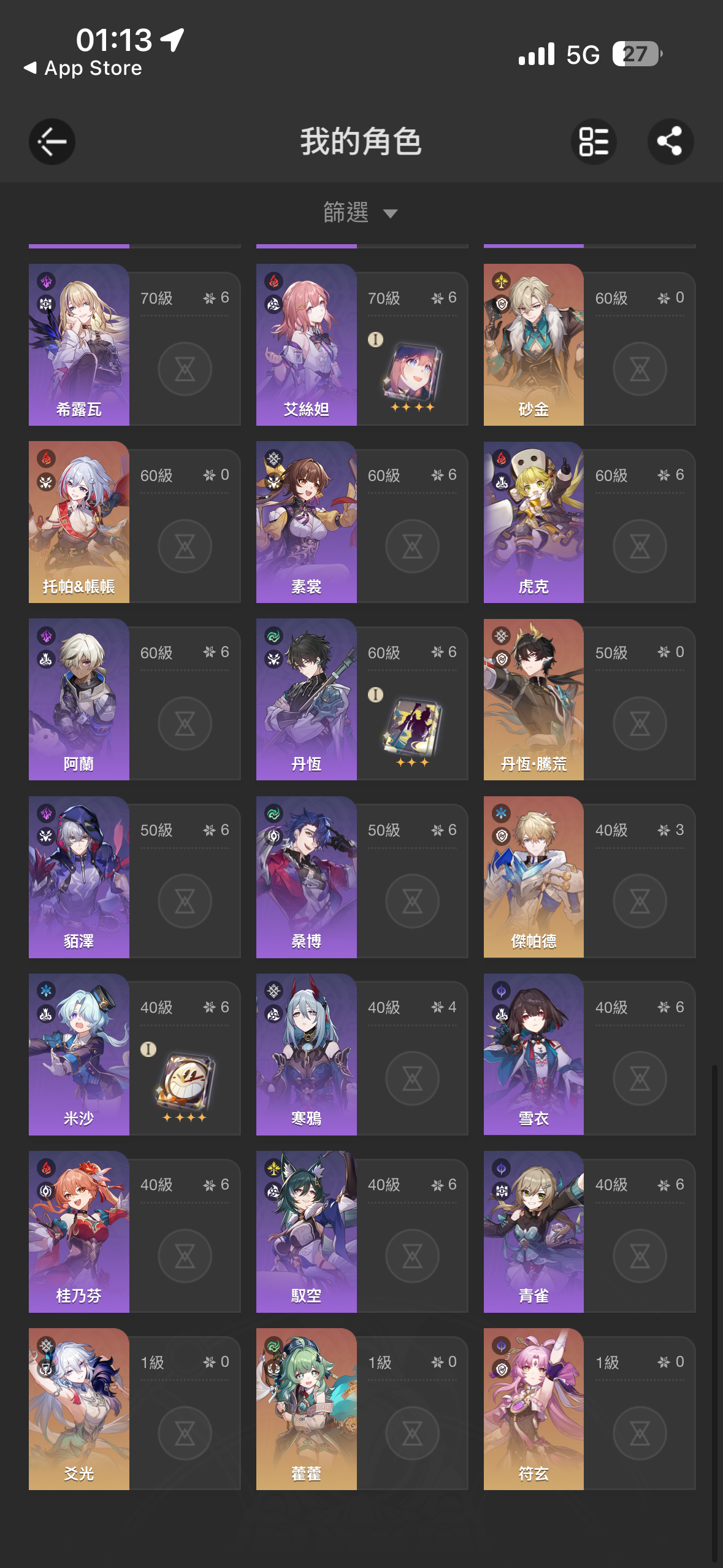Viewport: 723px width, 1568px height.
Task: Tap empty light cone slot for 砂金
Action: (x=640, y=369)
